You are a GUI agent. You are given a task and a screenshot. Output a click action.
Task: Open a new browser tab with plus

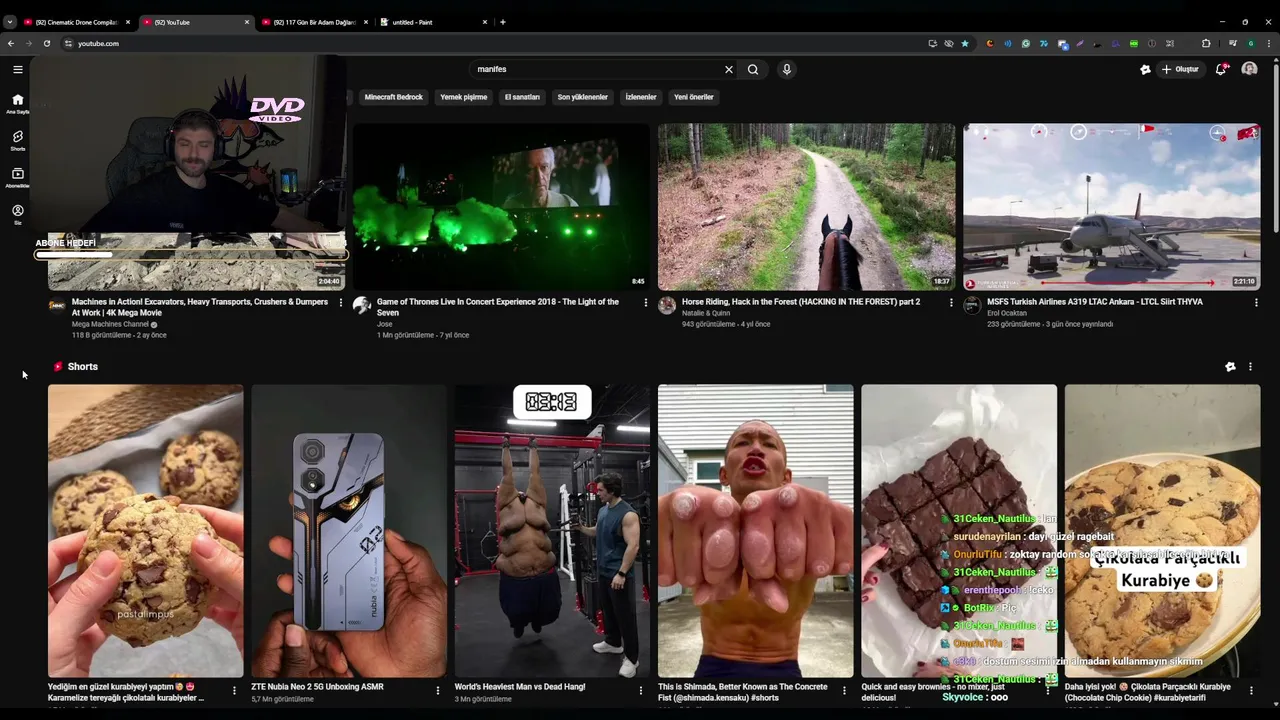pos(502,22)
